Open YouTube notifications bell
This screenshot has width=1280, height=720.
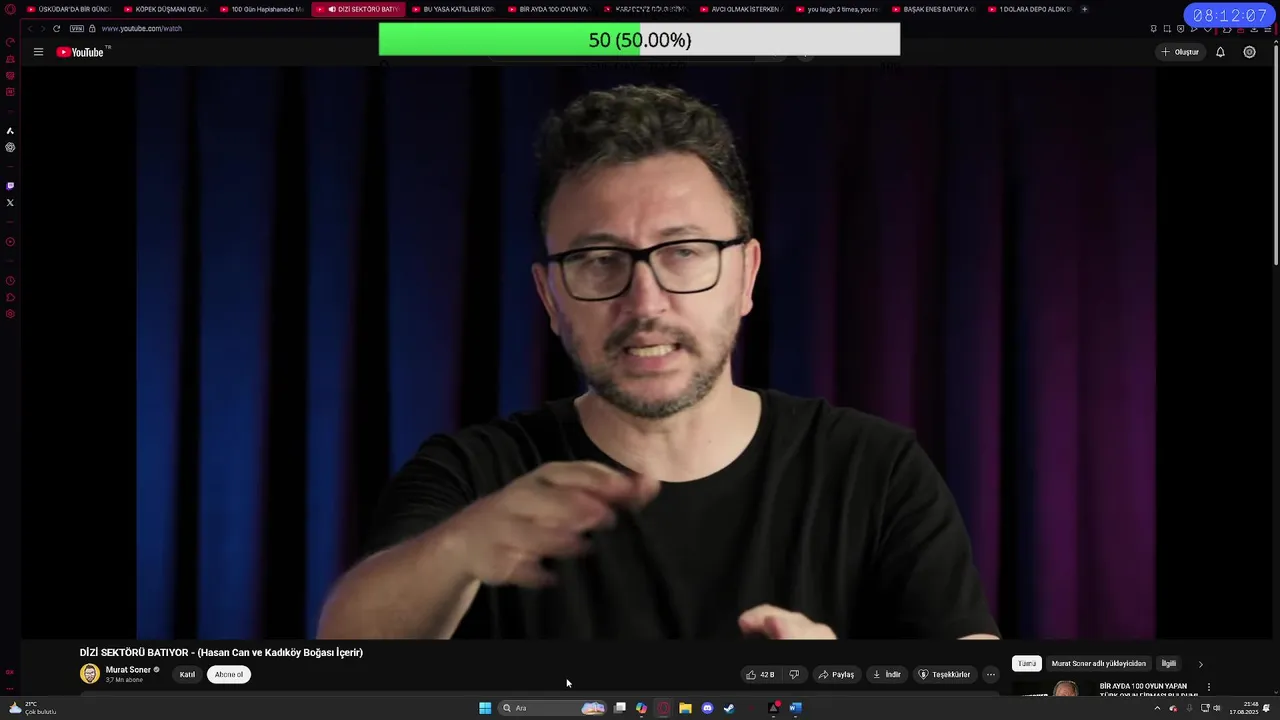click(x=1220, y=52)
